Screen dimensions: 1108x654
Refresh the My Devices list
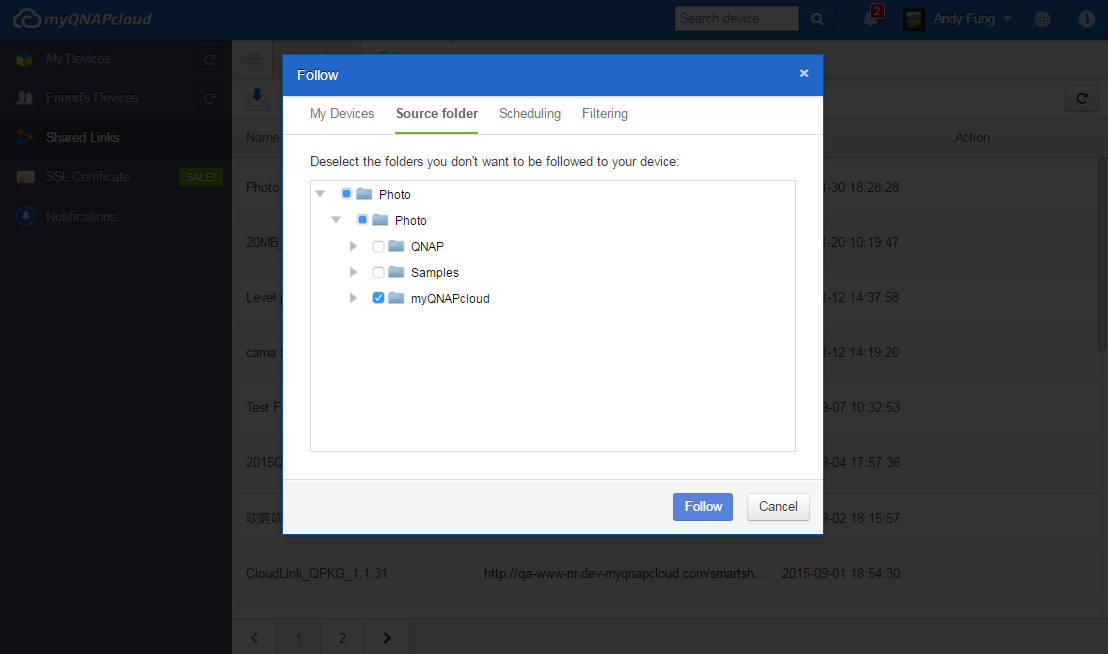(209, 60)
